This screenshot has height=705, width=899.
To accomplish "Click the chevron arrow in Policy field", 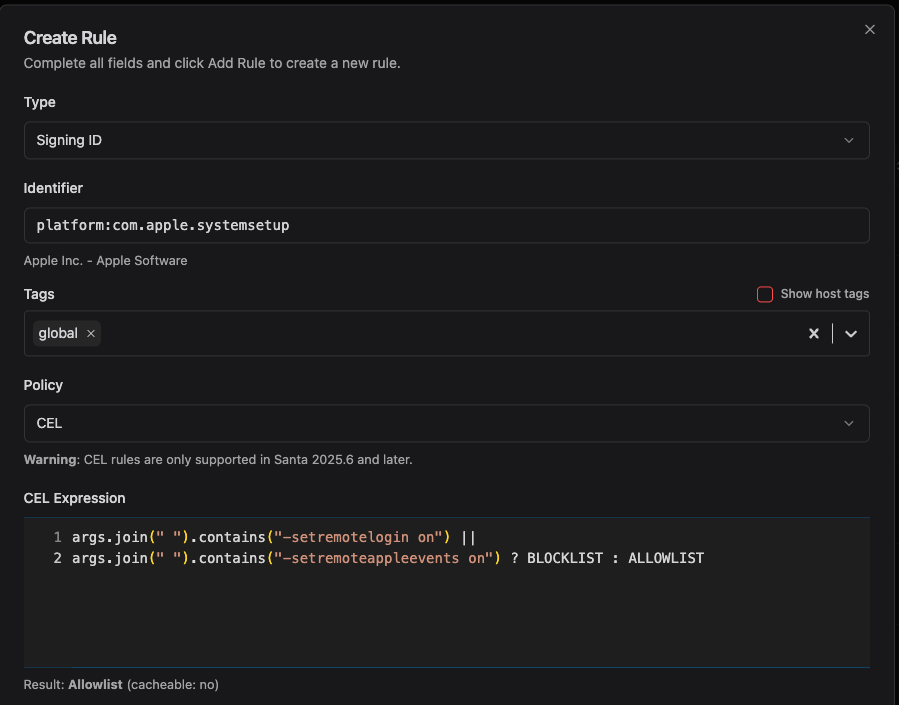I will click(x=848, y=423).
